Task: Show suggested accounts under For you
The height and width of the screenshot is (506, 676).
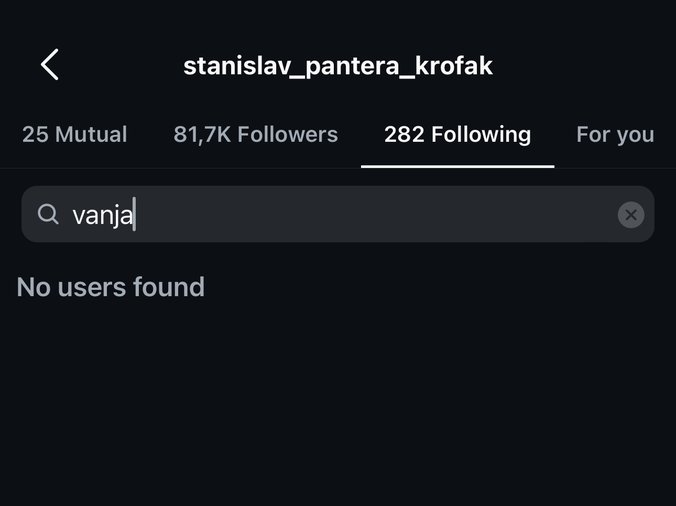Action: (x=615, y=134)
